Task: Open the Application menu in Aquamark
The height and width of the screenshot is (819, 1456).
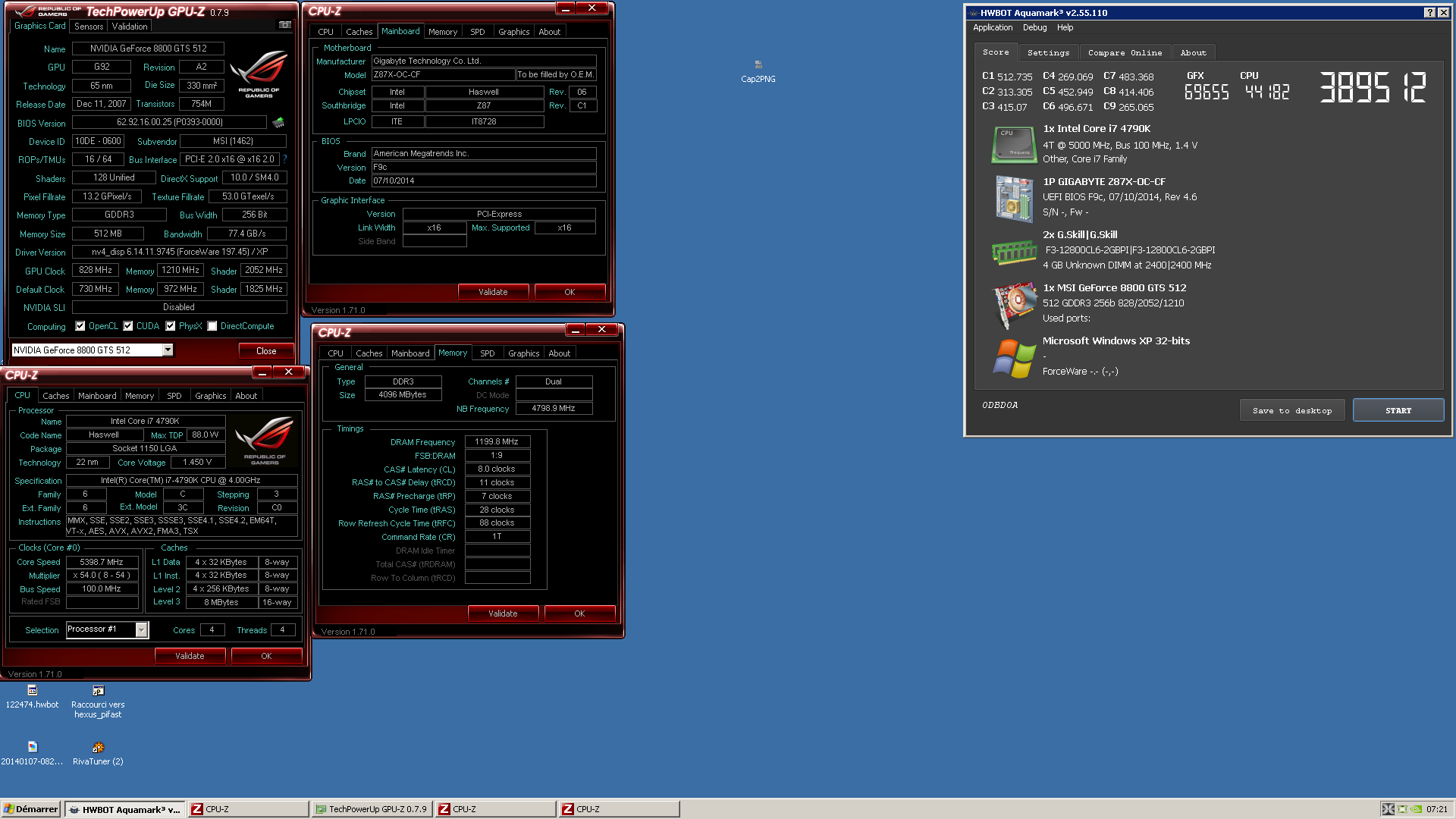Action: pos(993,27)
